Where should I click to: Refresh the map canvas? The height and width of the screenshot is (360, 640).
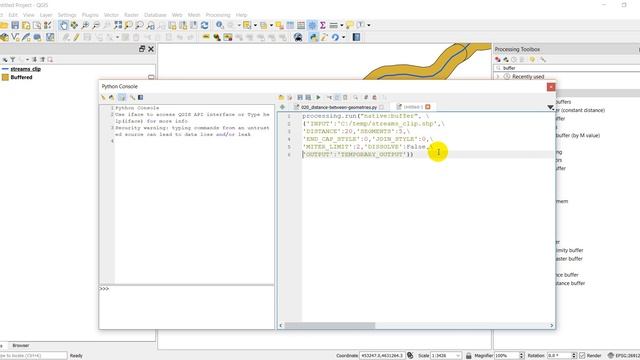click(204, 25)
